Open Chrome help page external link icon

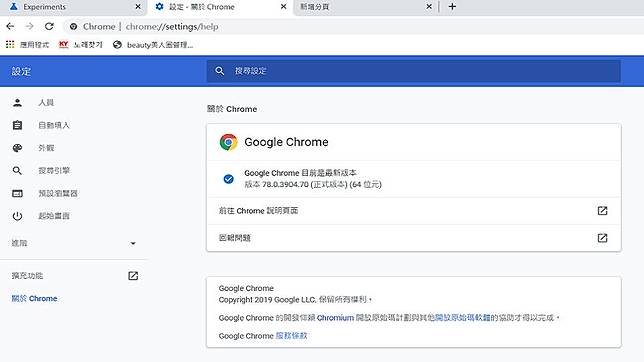click(x=603, y=211)
